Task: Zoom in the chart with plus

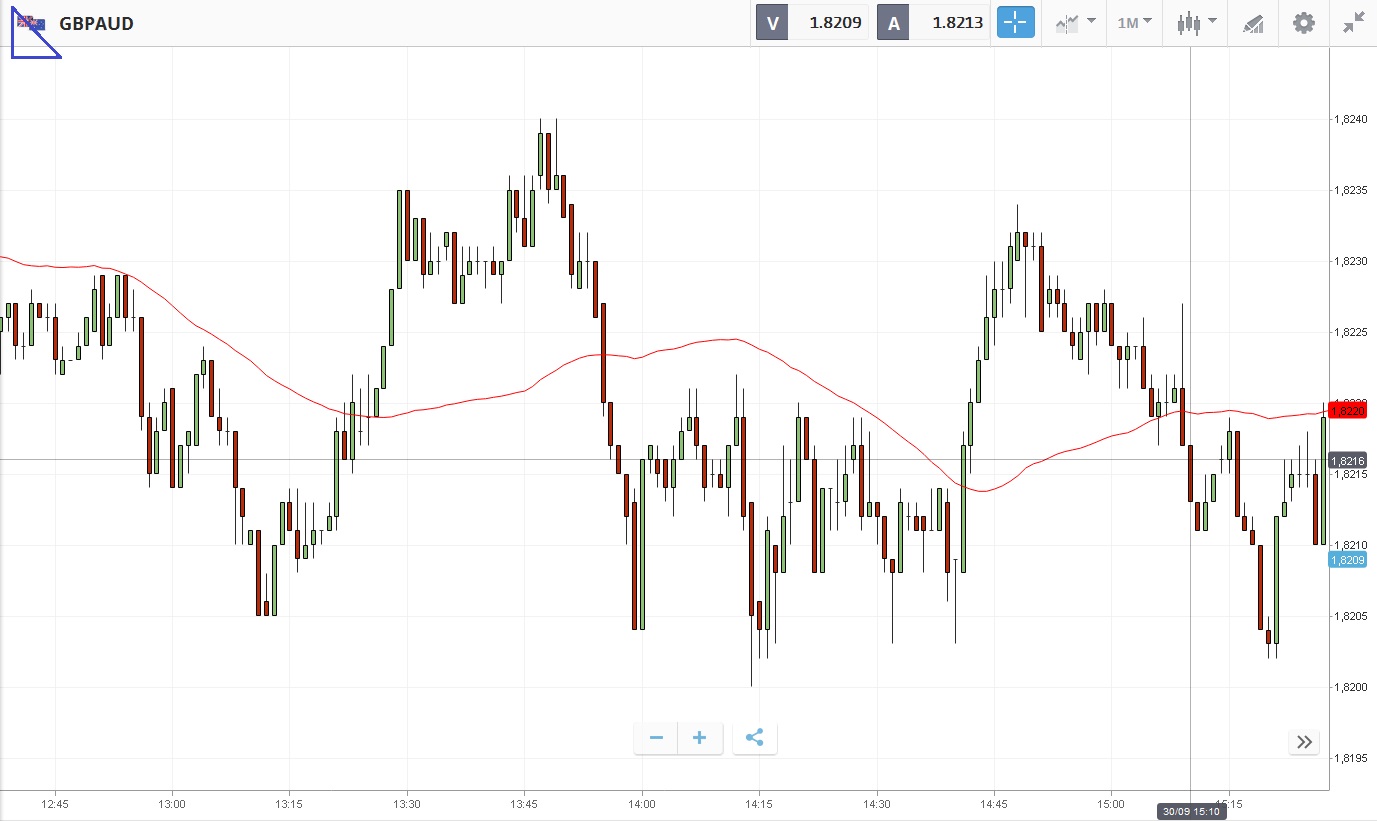Action: 700,739
